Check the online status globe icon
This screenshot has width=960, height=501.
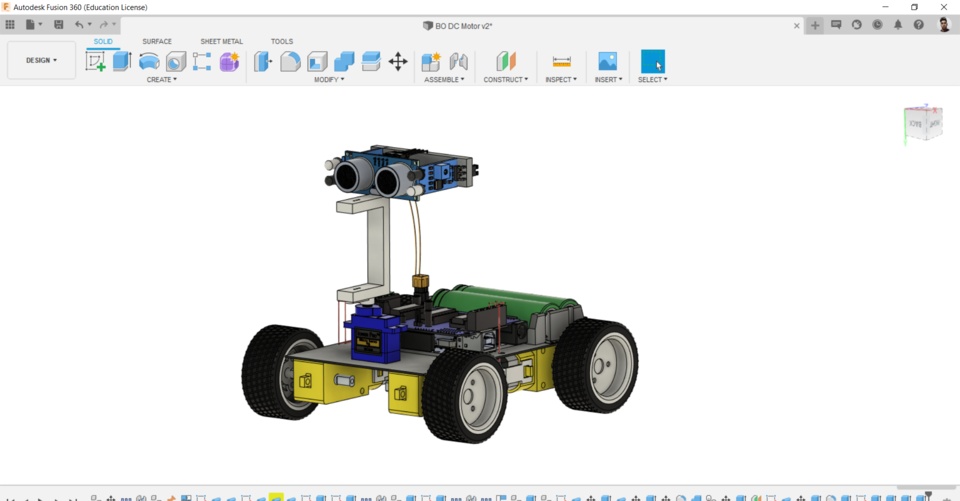[x=857, y=24]
